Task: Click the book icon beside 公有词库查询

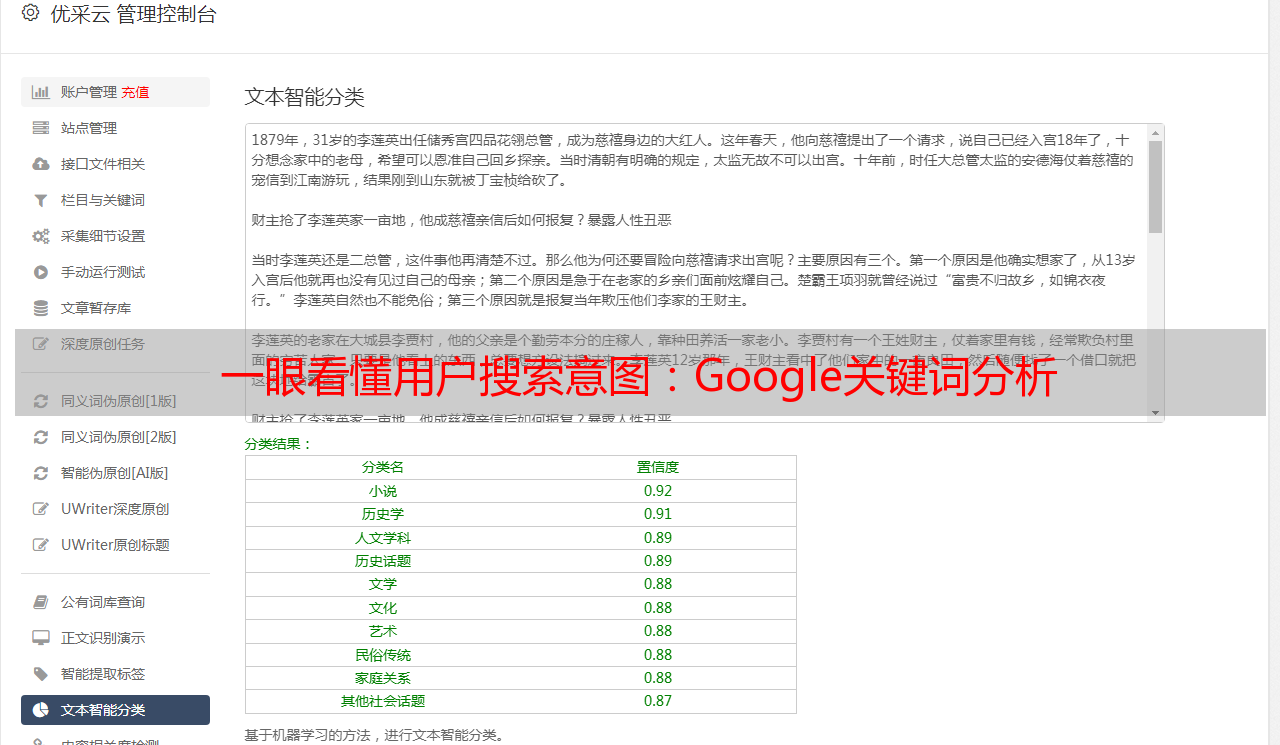Action: tap(41, 602)
